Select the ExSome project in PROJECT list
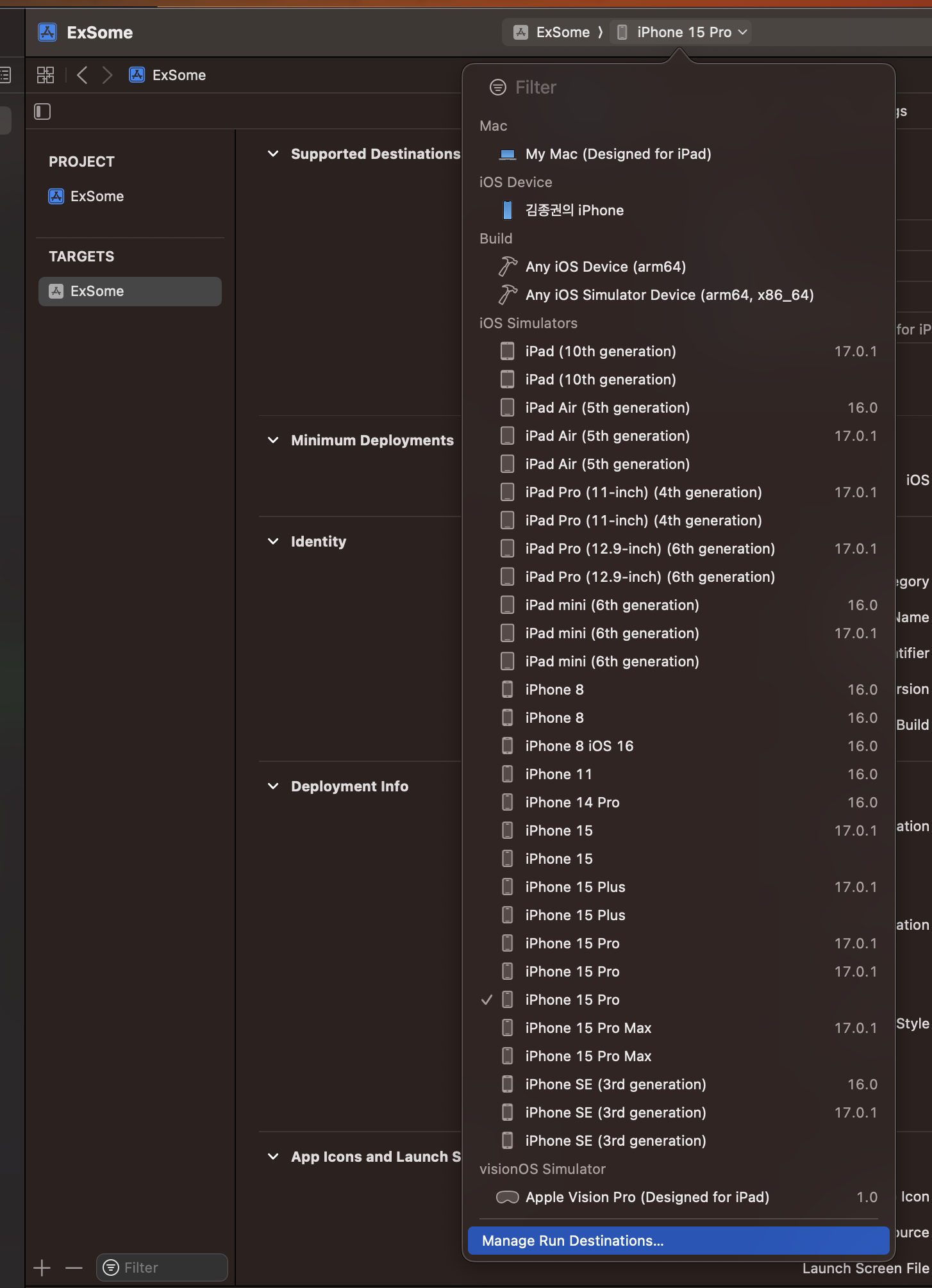932x1288 pixels. coord(87,196)
